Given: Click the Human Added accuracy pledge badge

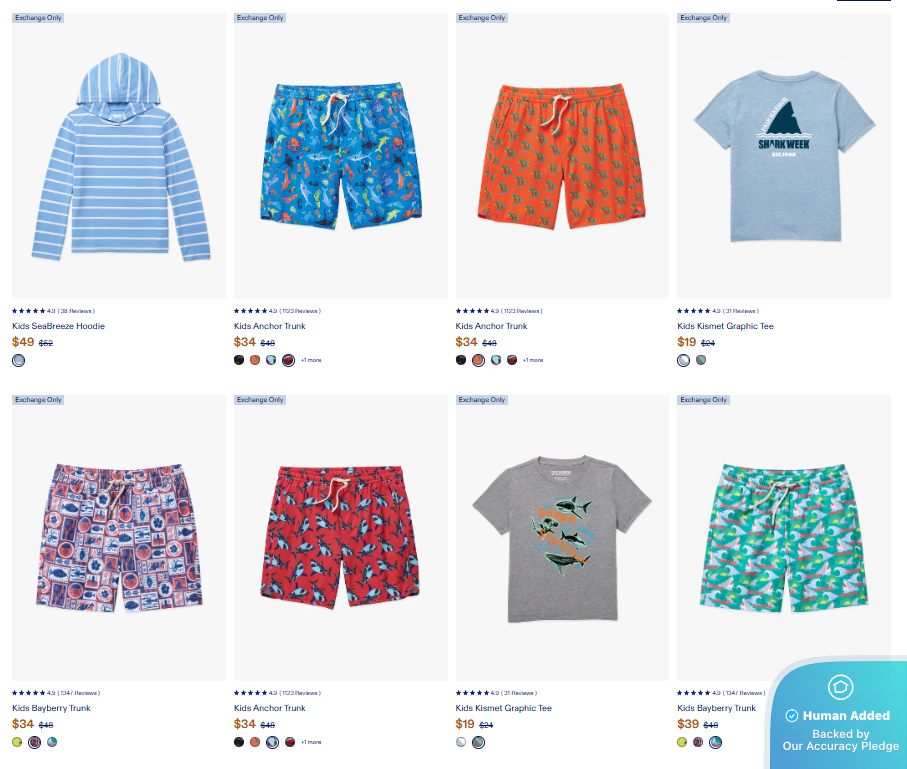Looking at the screenshot, I should click(840, 716).
